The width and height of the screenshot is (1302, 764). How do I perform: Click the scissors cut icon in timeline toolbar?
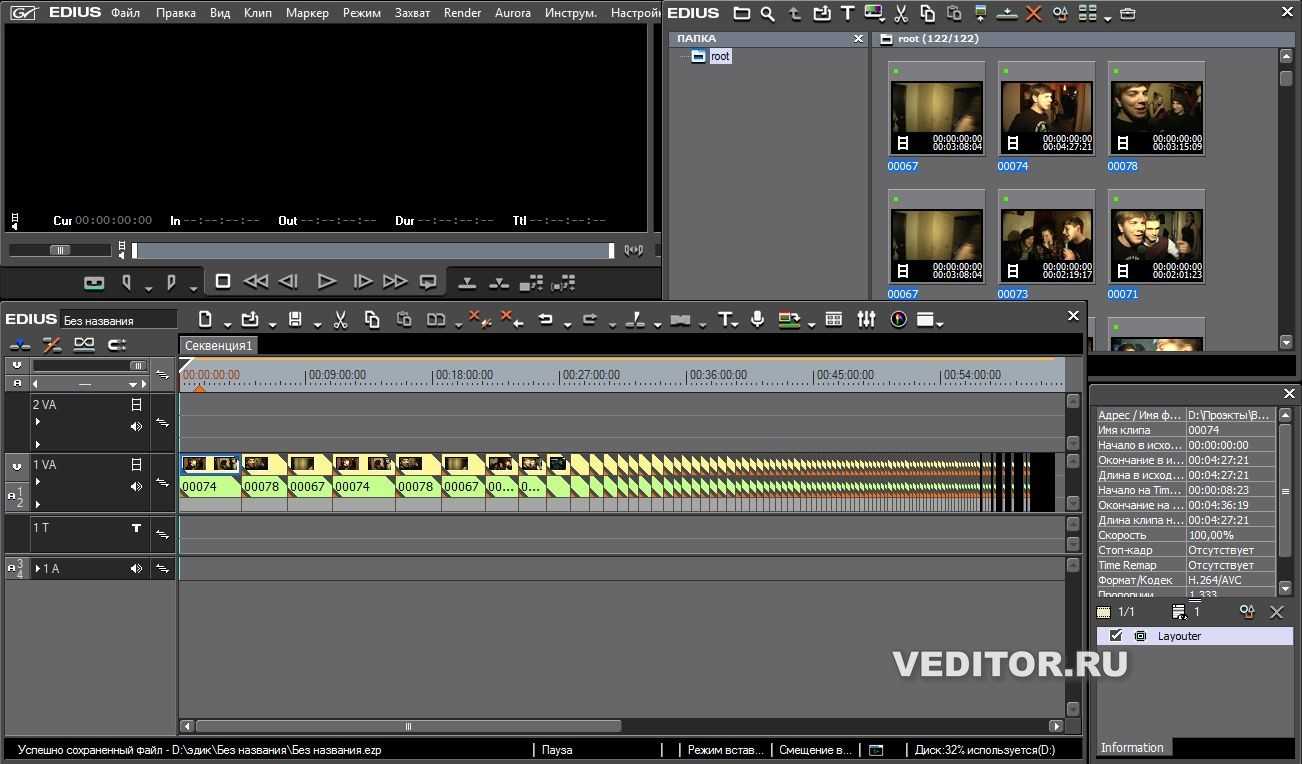(340, 319)
